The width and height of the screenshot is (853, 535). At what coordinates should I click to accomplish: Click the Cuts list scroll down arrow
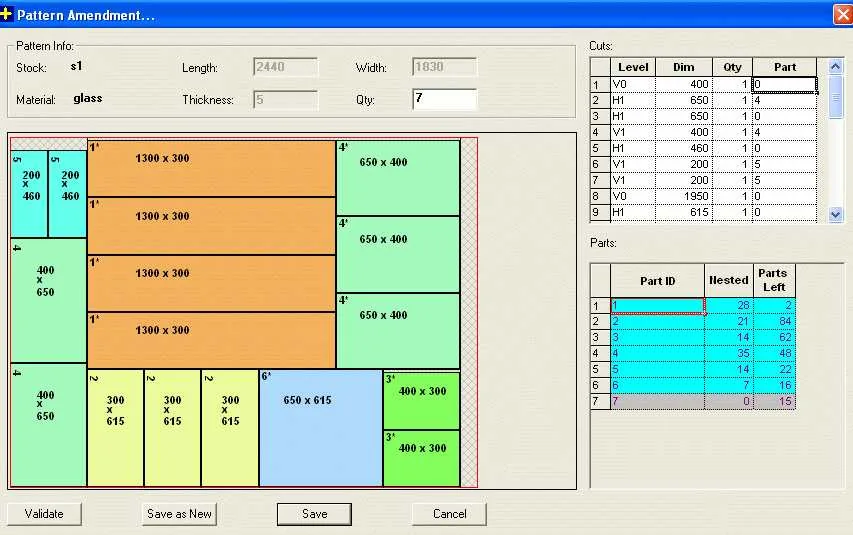836,214
